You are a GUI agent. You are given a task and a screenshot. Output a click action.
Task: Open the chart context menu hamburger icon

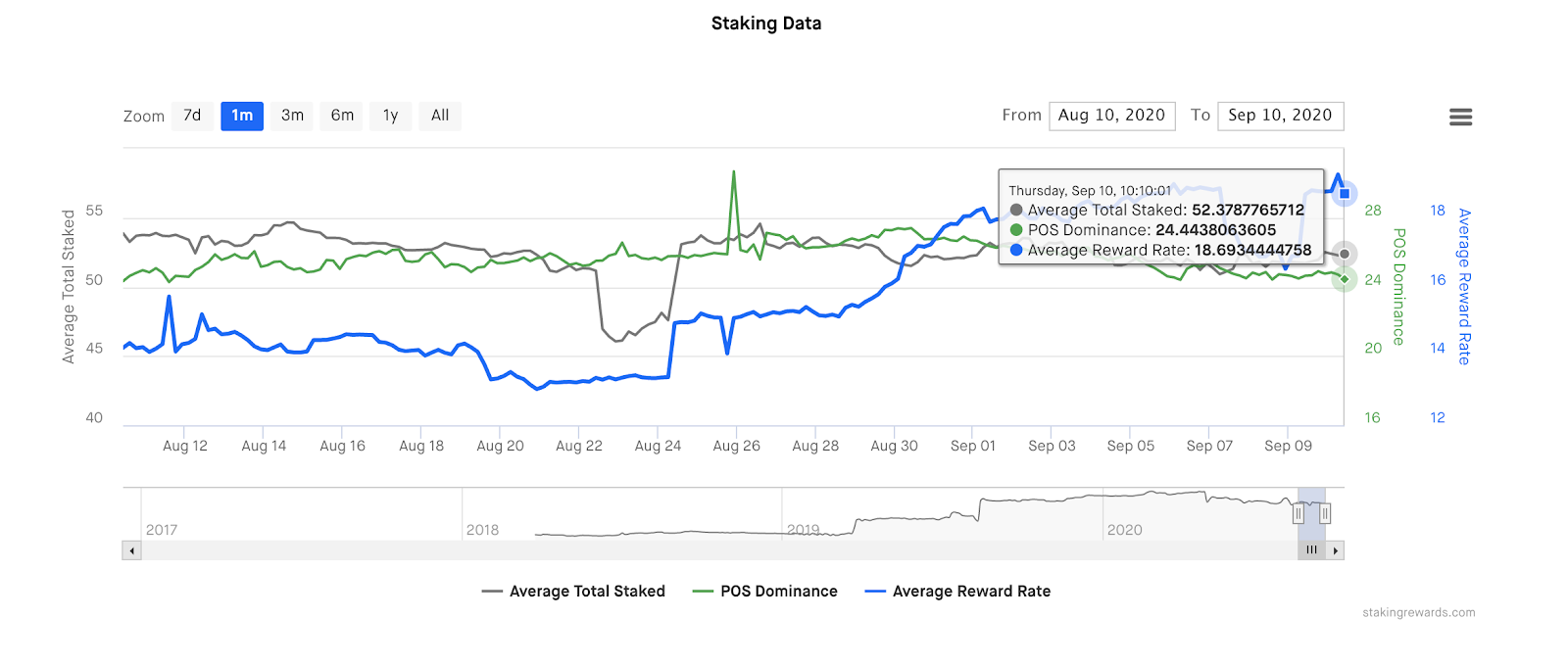click(x=1460, y=117)
